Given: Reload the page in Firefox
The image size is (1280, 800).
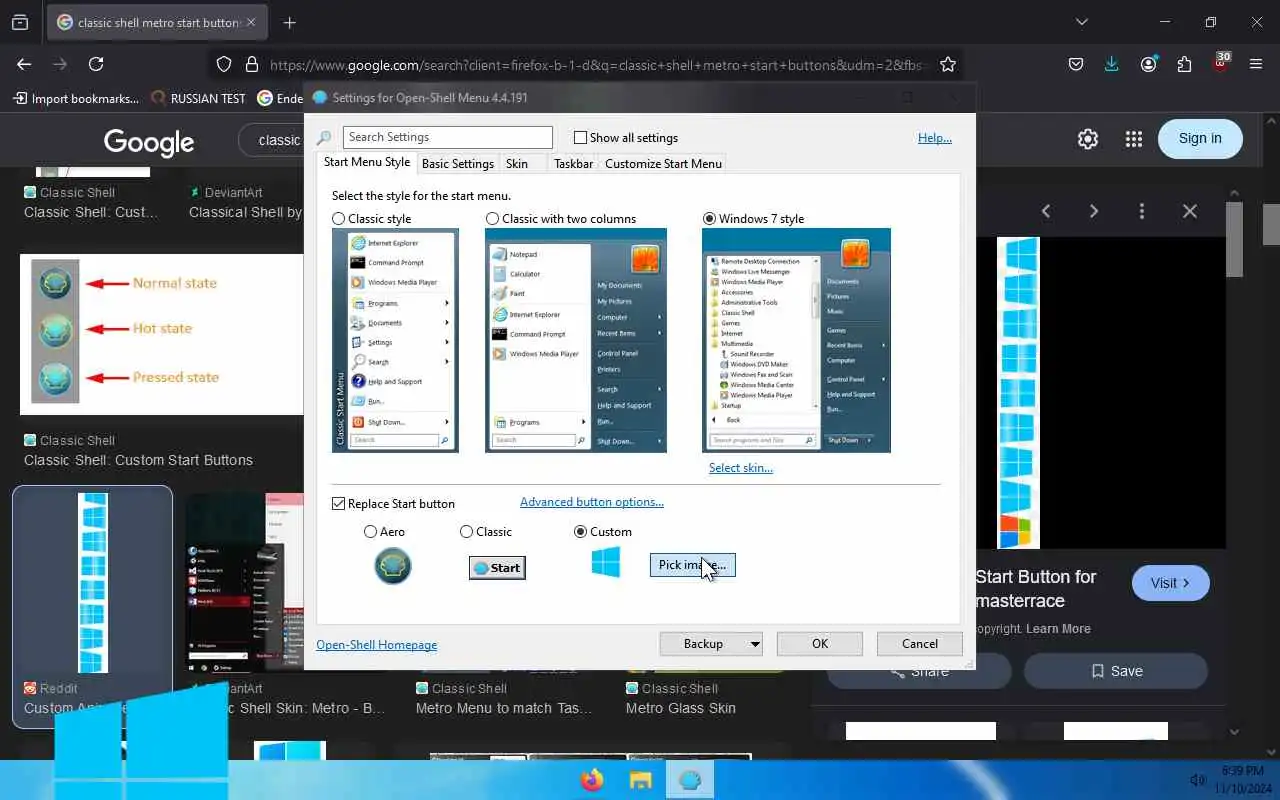Looking at the screenshot, I should pos(96,64).
